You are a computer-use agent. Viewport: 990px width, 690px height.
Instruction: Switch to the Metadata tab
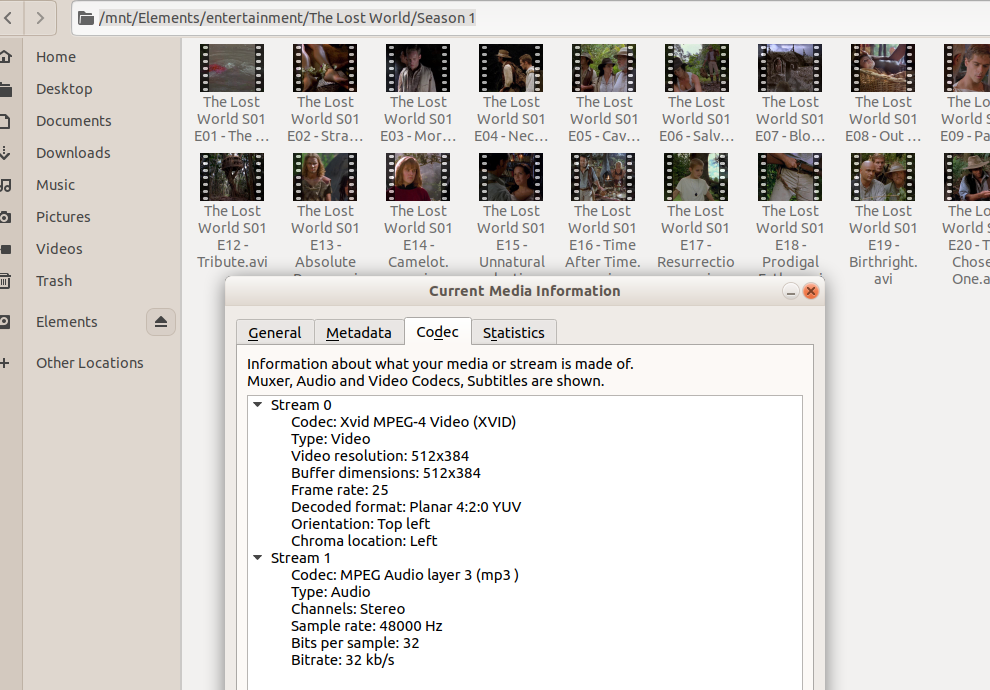(x=359, y=333)
